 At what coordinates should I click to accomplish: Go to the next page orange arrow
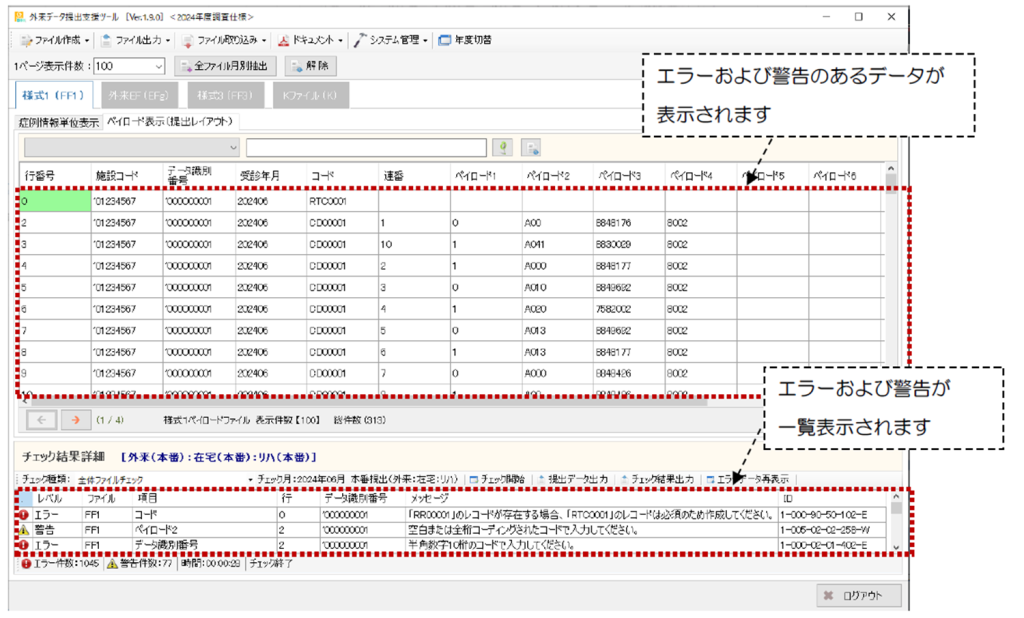[x=76, y=420]
